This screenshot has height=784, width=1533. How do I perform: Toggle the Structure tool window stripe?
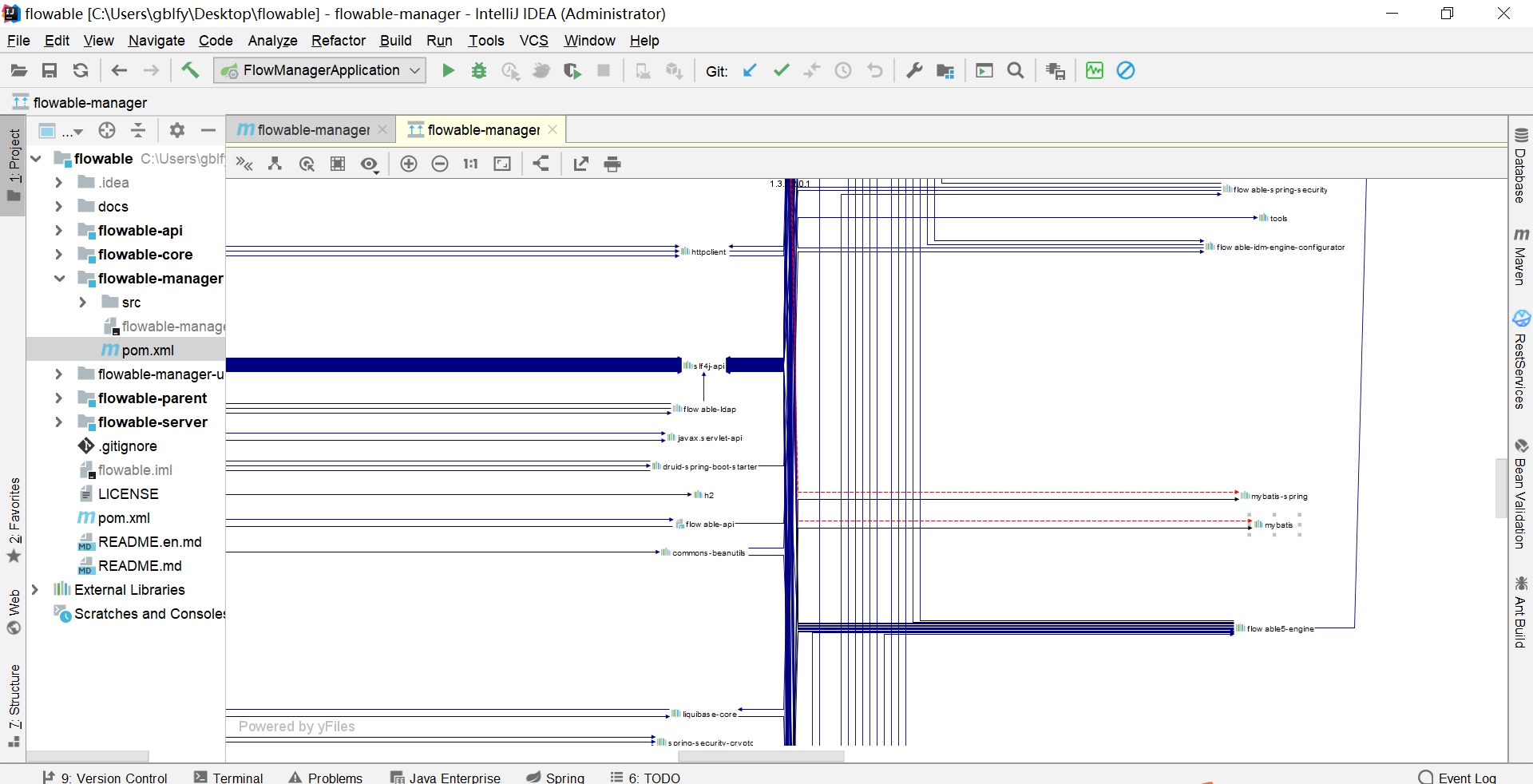coord(14,705)
